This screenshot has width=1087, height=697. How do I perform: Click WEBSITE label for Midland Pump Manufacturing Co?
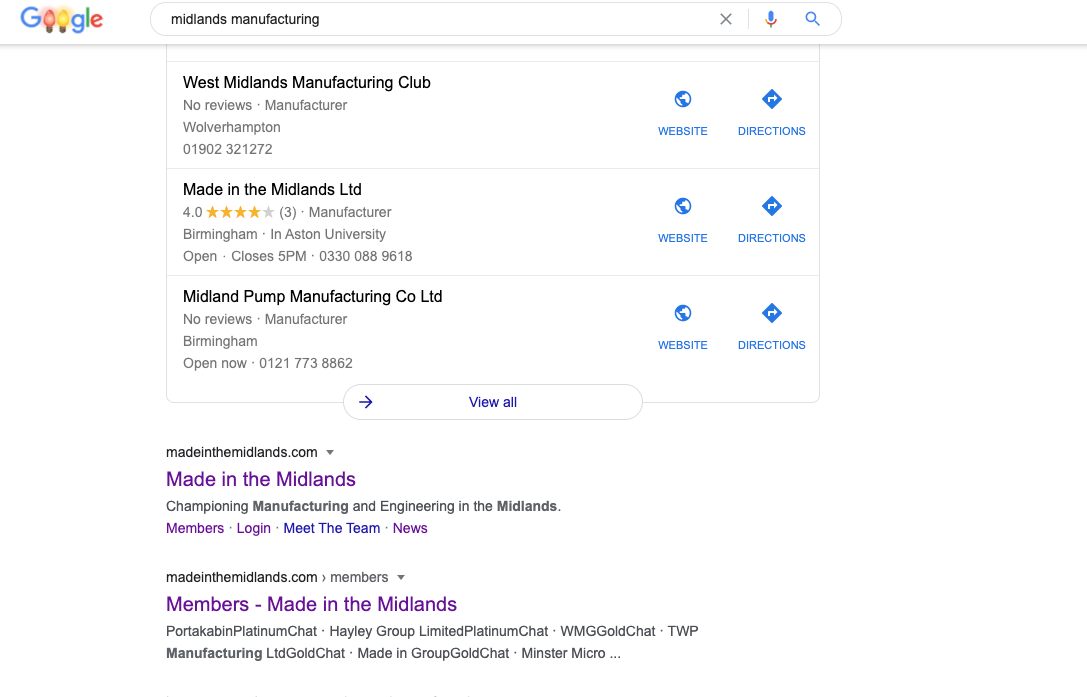click(x=683, y=345)
